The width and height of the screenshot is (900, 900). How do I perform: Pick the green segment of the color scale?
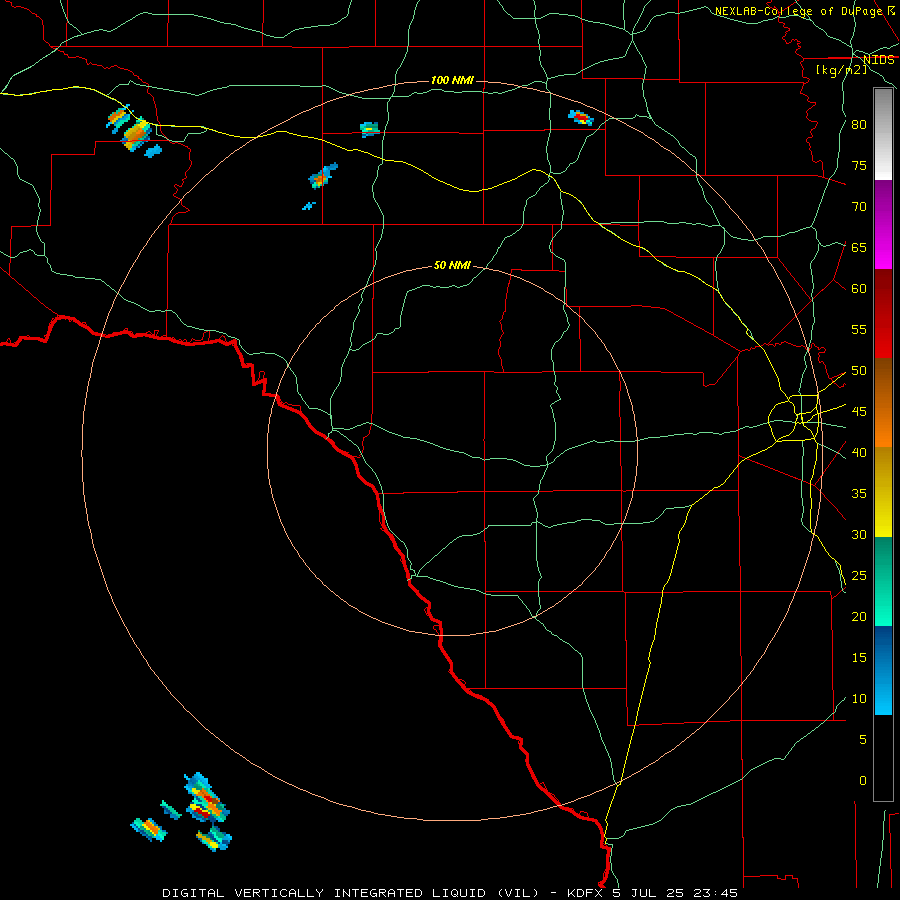(x=883, y=581)
